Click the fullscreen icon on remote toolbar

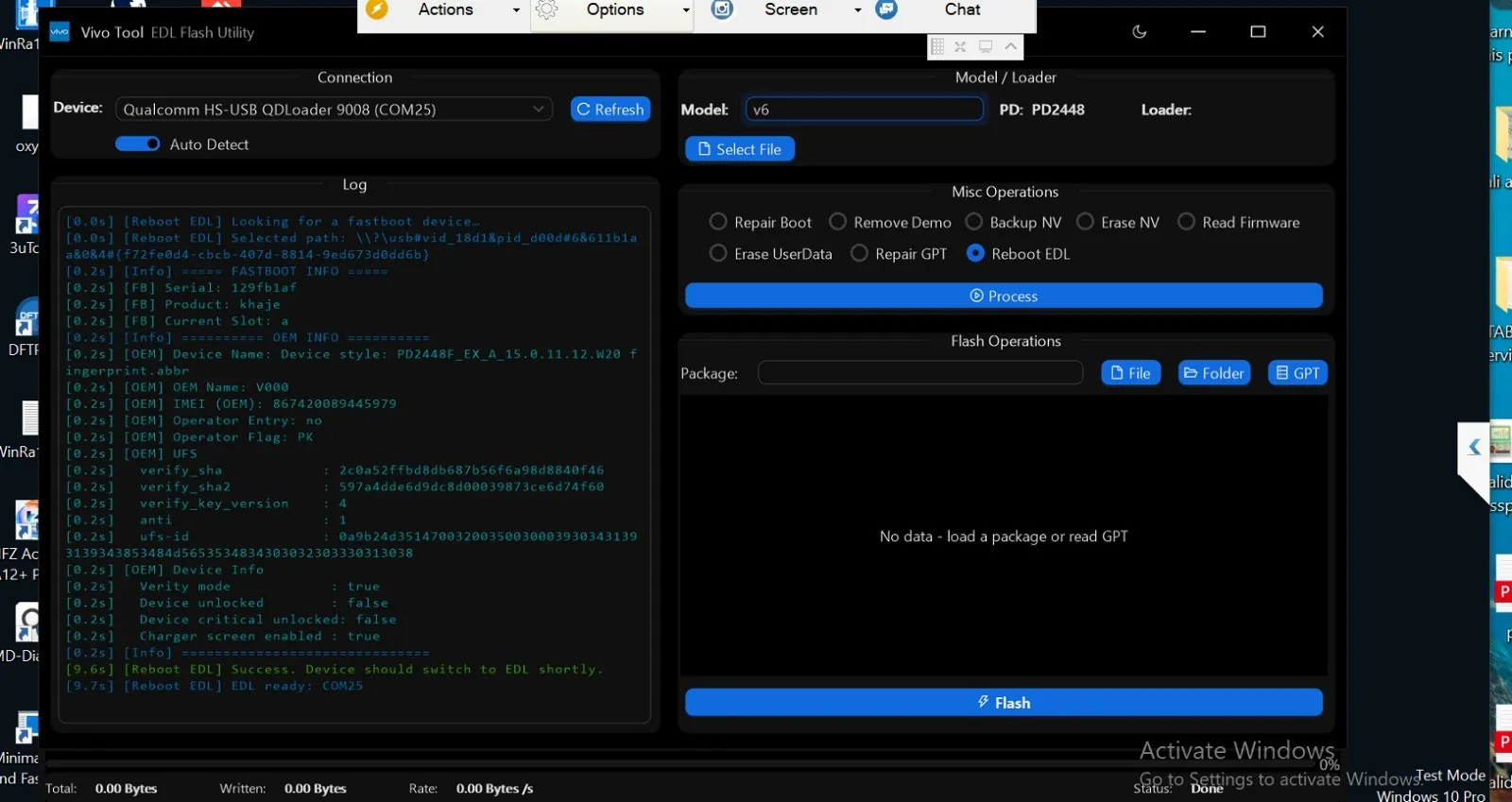[960, 46]
